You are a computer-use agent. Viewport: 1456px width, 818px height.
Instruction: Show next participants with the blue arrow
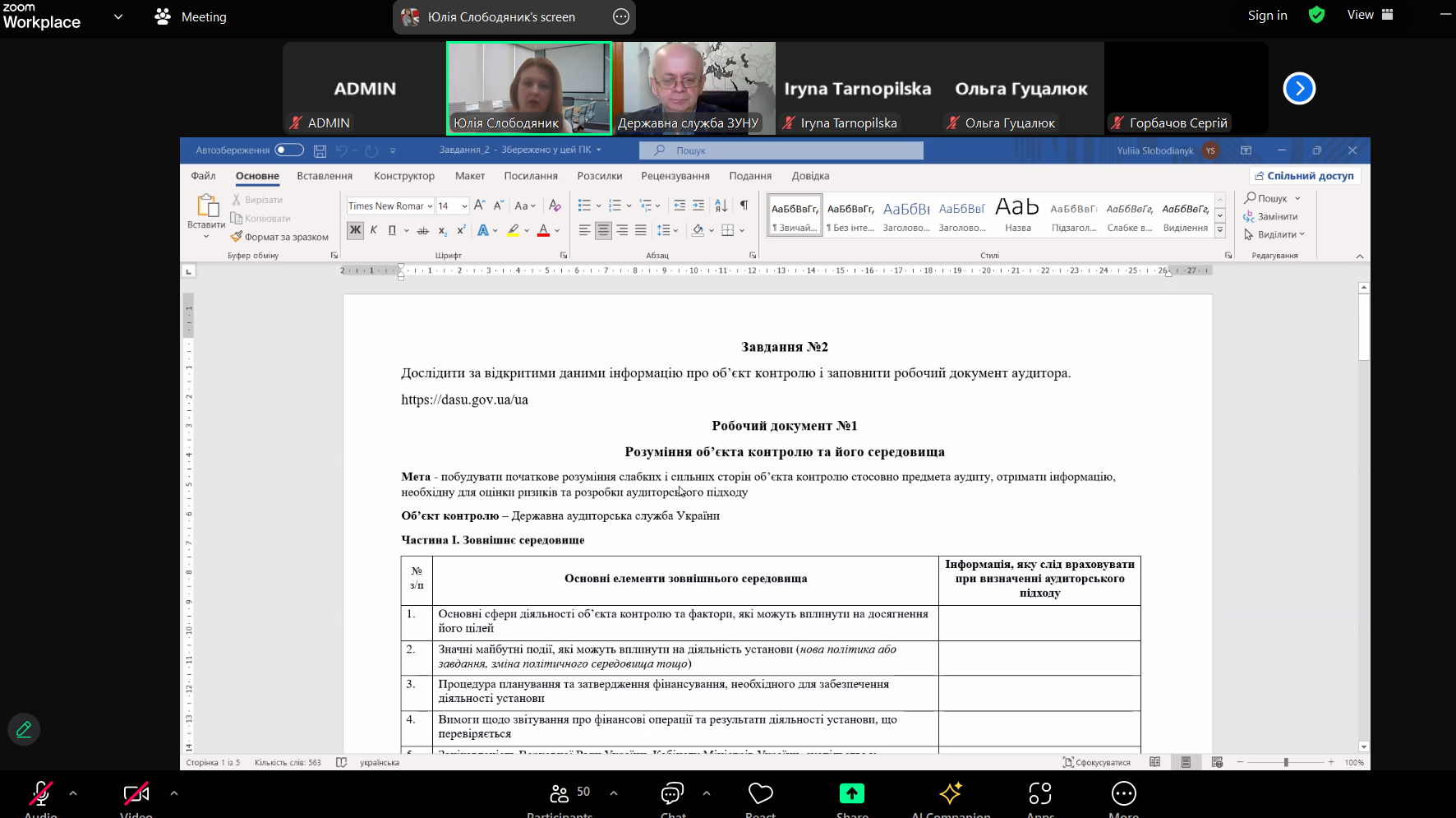point(1299,88)
